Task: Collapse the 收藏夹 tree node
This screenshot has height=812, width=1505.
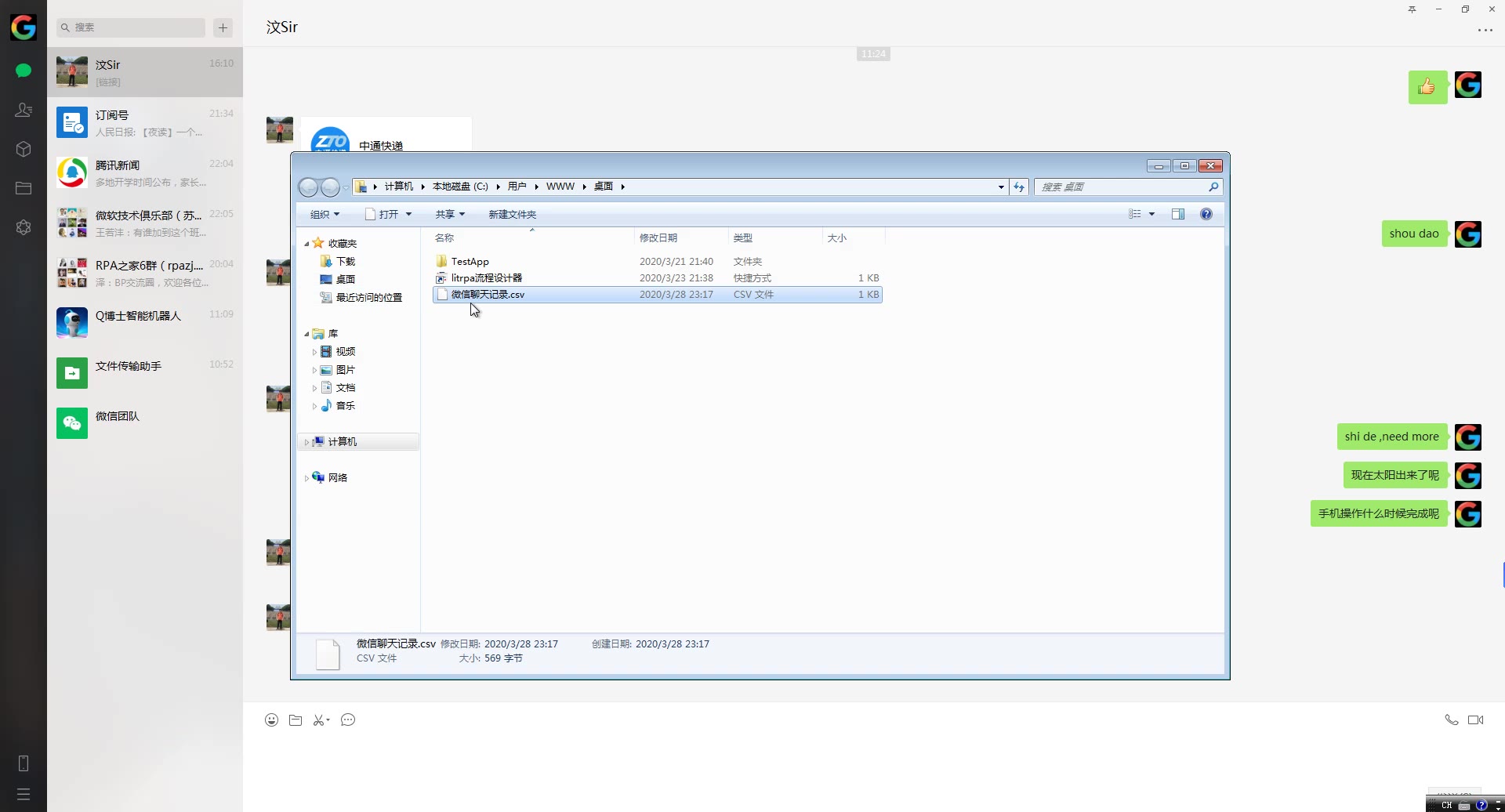Action: (x=306, y=244)
